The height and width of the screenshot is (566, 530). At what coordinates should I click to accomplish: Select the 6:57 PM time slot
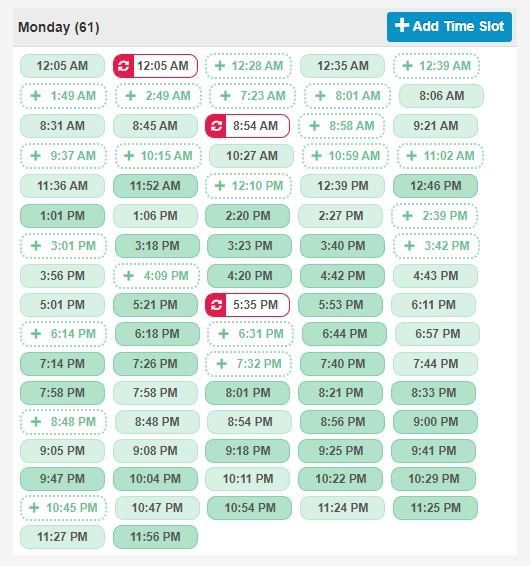tap(438, 334)
